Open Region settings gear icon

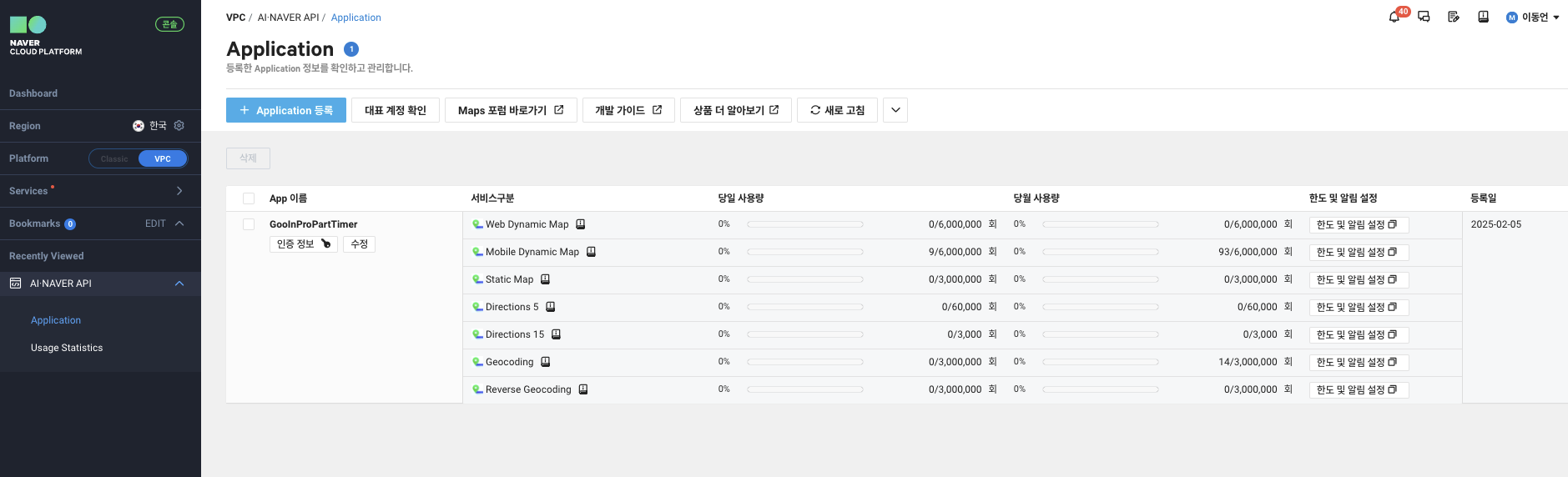(x=179, y=126)
